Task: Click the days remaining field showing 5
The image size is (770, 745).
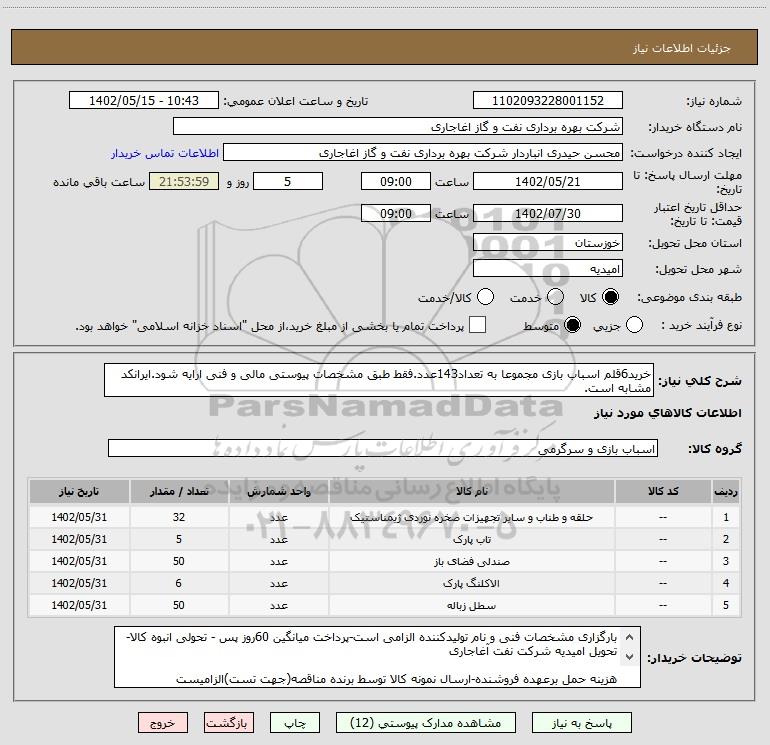Action: coord(288,181)
